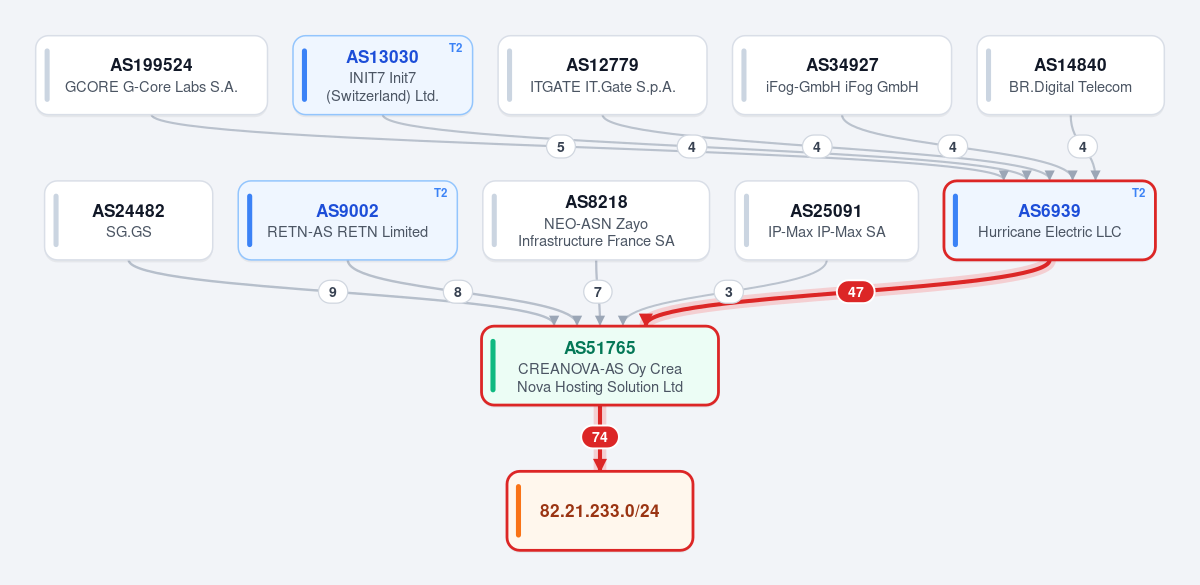Select the AS51765 CREANOVA node
Viewport: 1200px width, 585px height.
tap(600, 366)
